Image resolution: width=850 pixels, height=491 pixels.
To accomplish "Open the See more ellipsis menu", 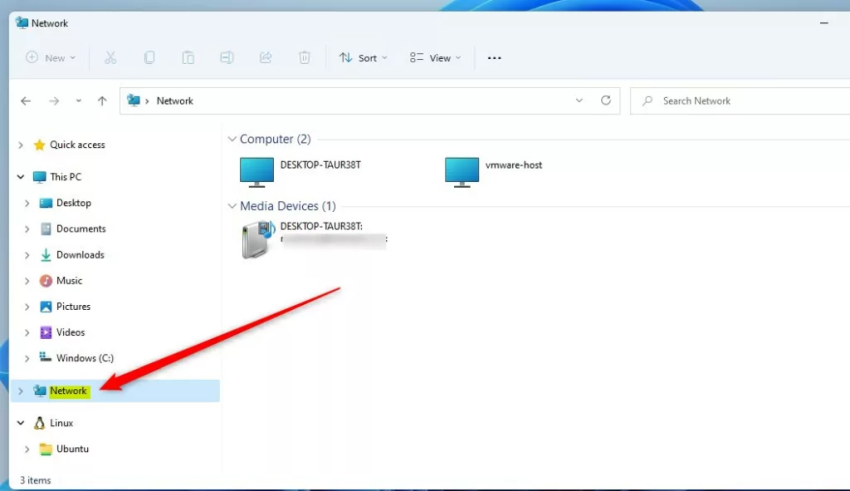I will (494, 57).
